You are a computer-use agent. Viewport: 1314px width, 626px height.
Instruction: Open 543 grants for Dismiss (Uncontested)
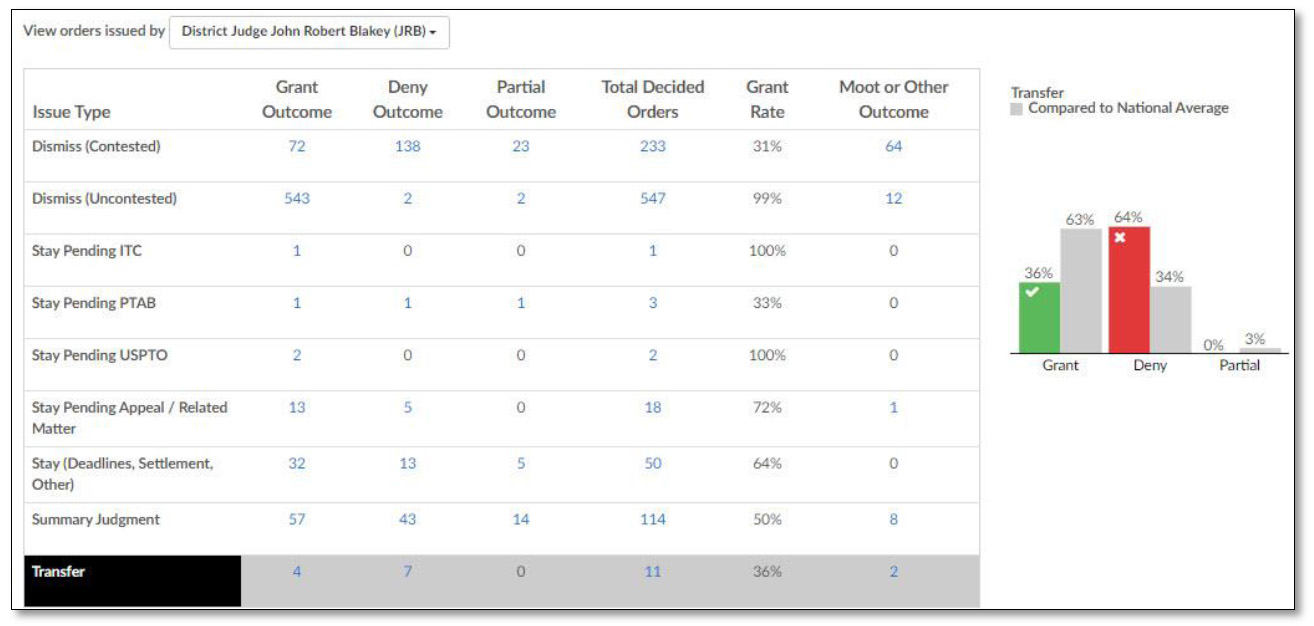point(297,199)
